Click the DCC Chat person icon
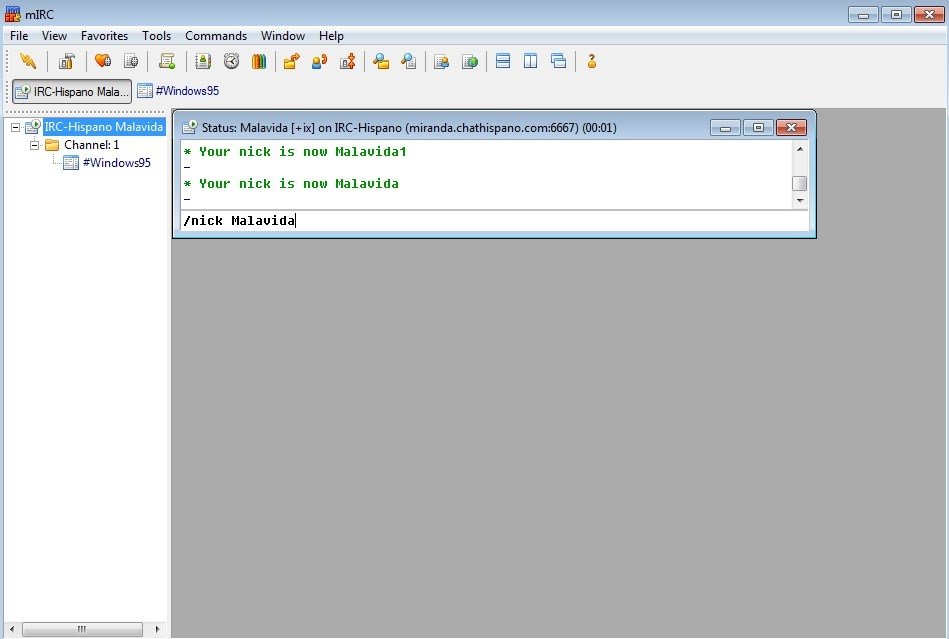Image resolution: width=949 pixels, height=639 pixels. click(320, 61)
